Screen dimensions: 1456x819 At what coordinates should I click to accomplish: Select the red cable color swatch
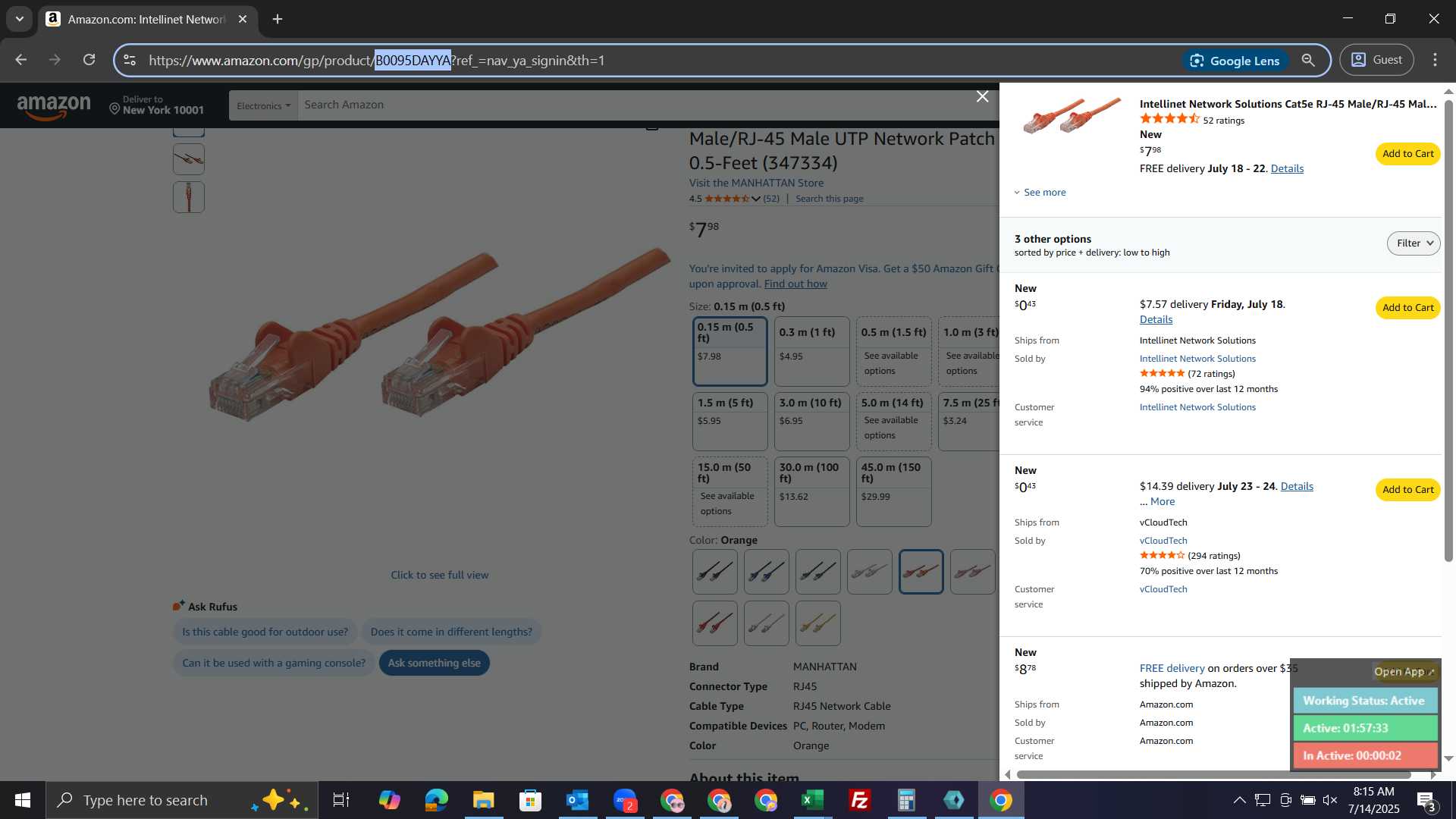714,623
